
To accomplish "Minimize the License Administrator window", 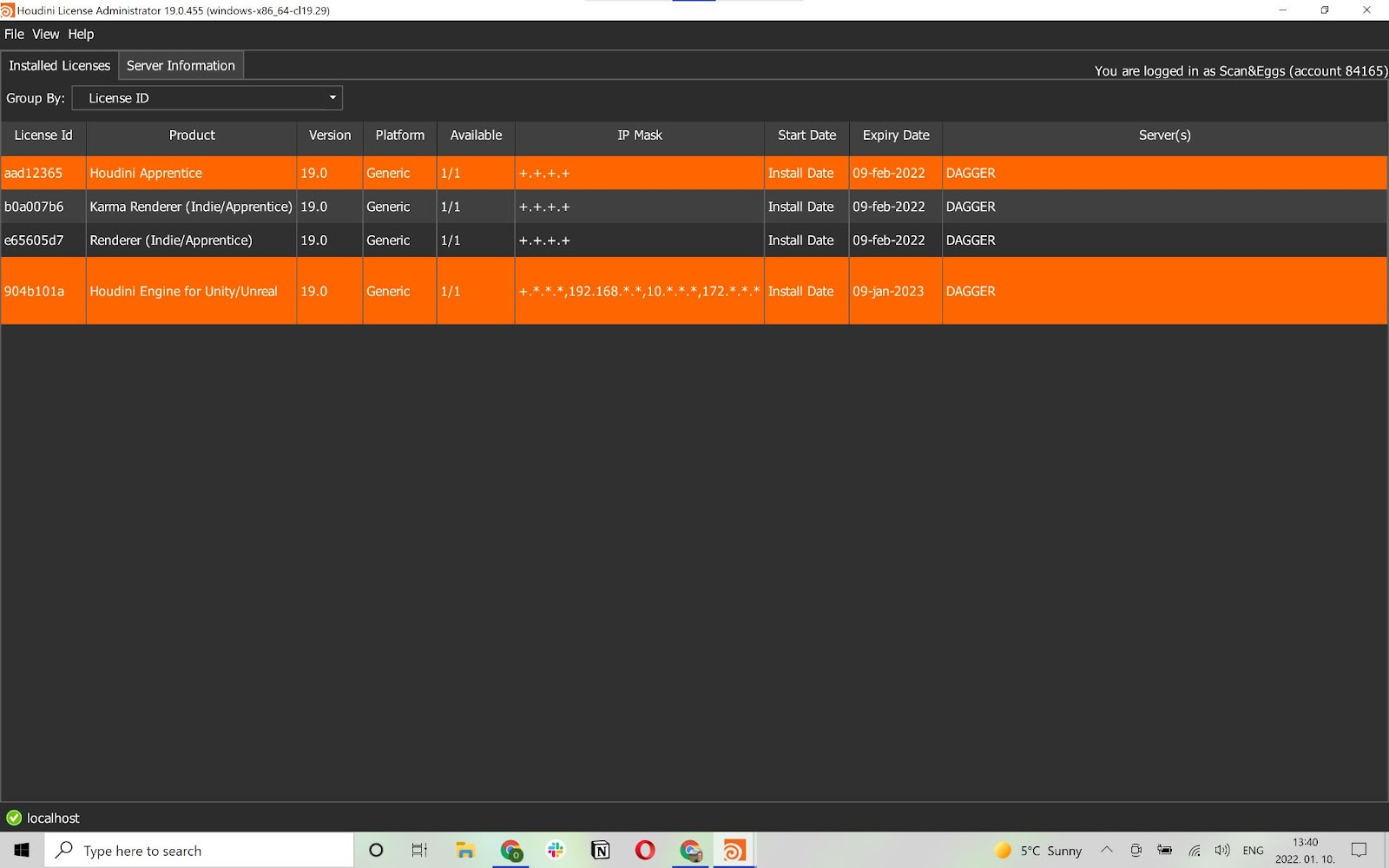I will [1283, 10].
